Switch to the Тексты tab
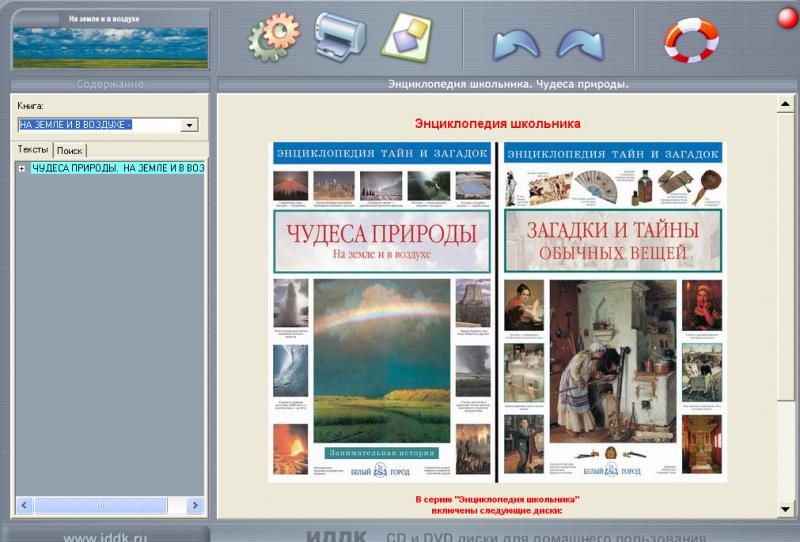This screenshot has height=542, width=800. coord(33,150)
